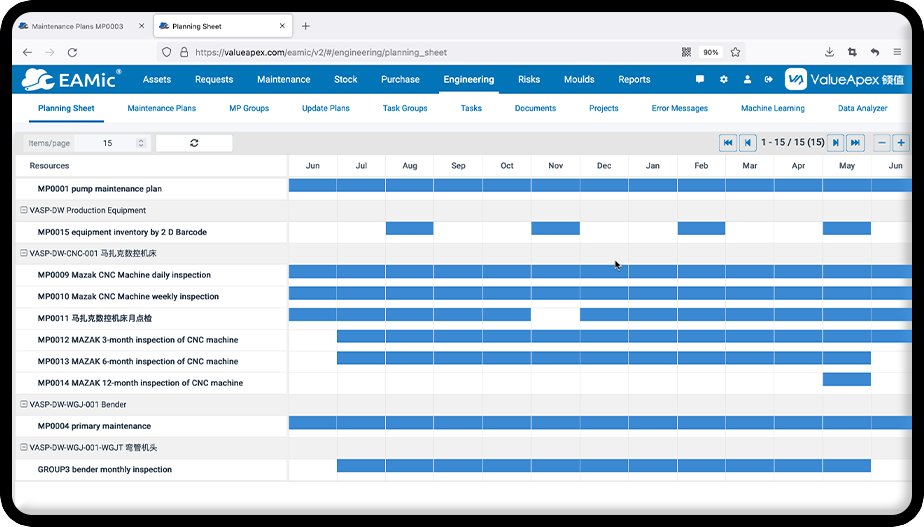
Task: Switch to Maintenance Plans MP0003 browser tab
Action: 77,26
